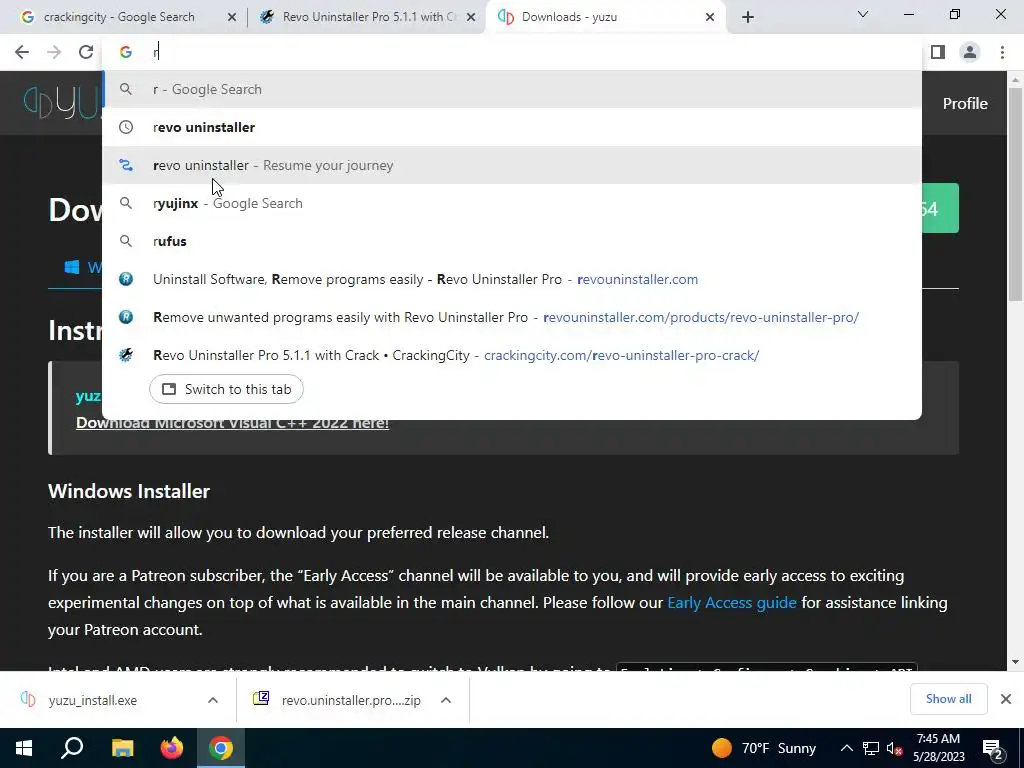Open the CrackingCity Revo Uninstaller crack suggestion

tap(512, 355)
